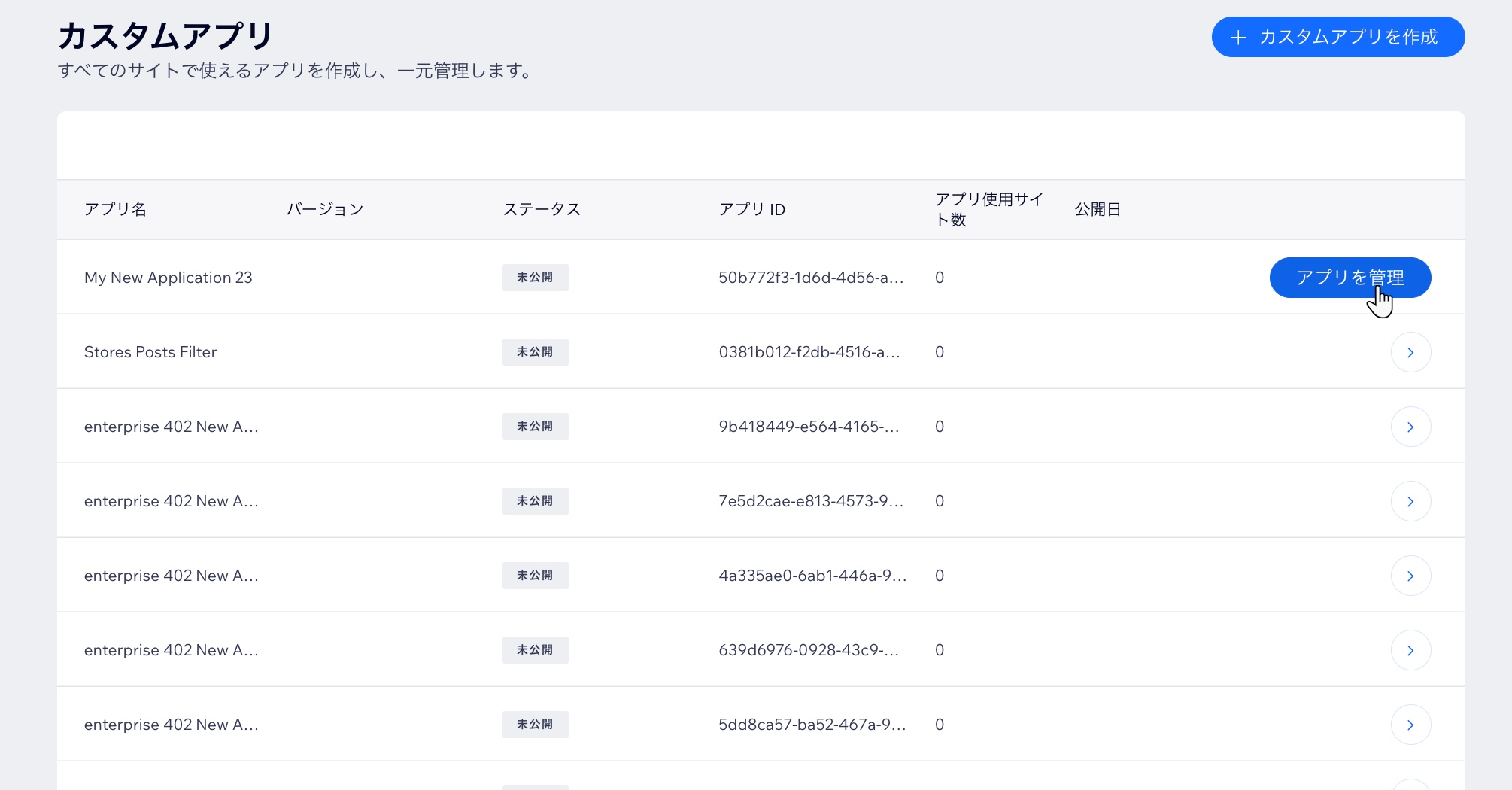Click 未公開 badge in row 639d6976-0928-43c9

pos(535,650)
